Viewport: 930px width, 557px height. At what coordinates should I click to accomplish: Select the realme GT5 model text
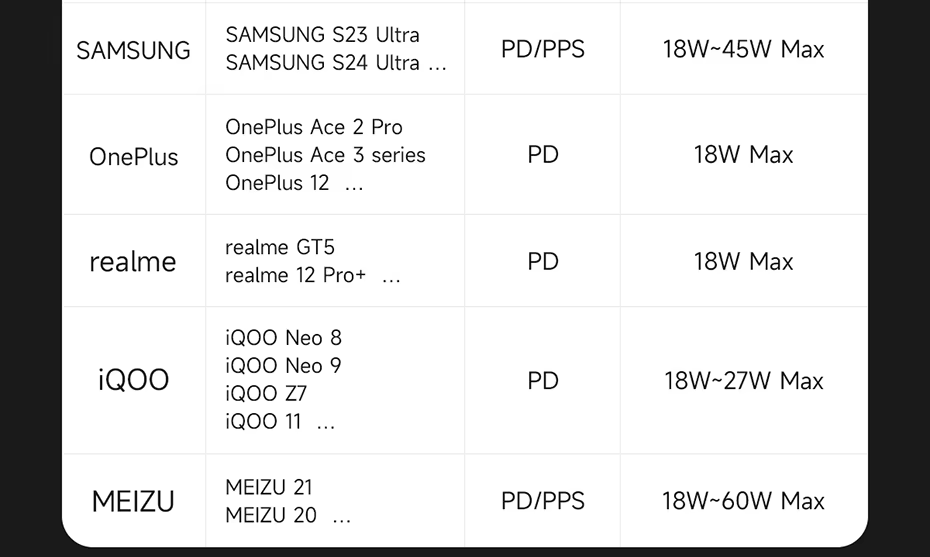point(279,247)
